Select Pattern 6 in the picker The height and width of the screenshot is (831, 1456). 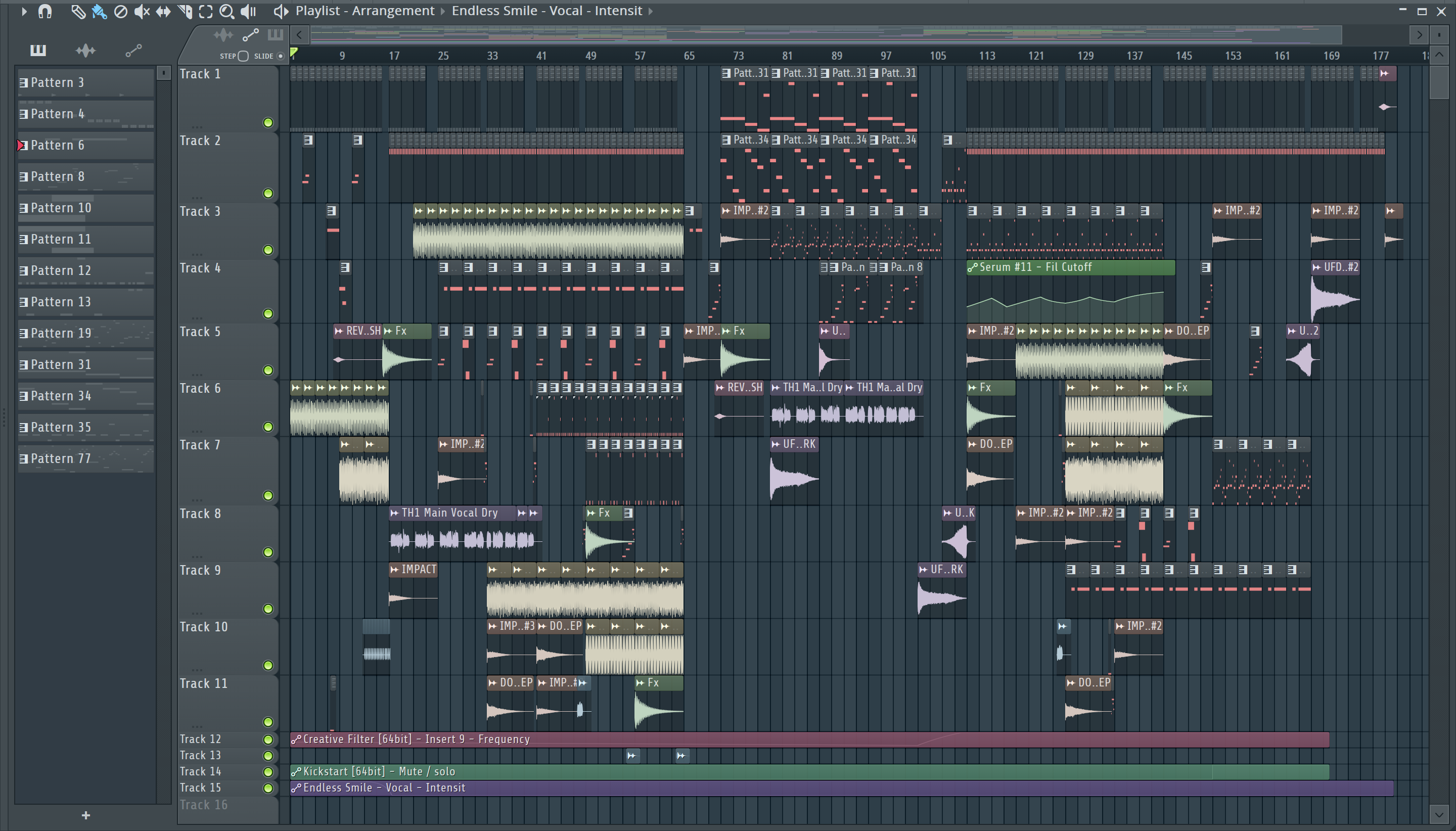[x=85, y=146]
